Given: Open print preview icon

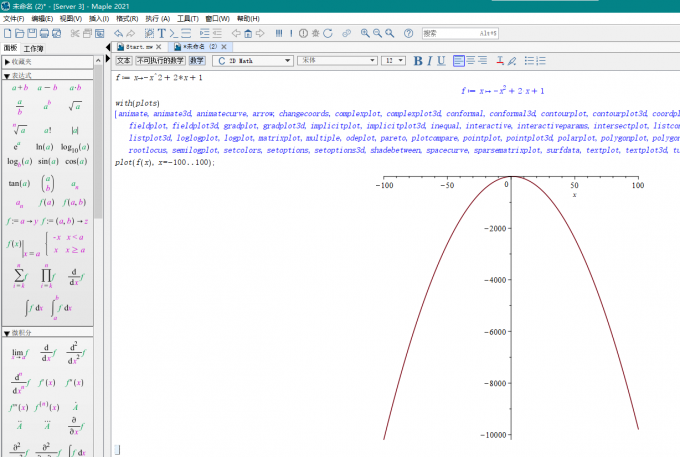Looking at the screenshot, I should tap(56, 33).
